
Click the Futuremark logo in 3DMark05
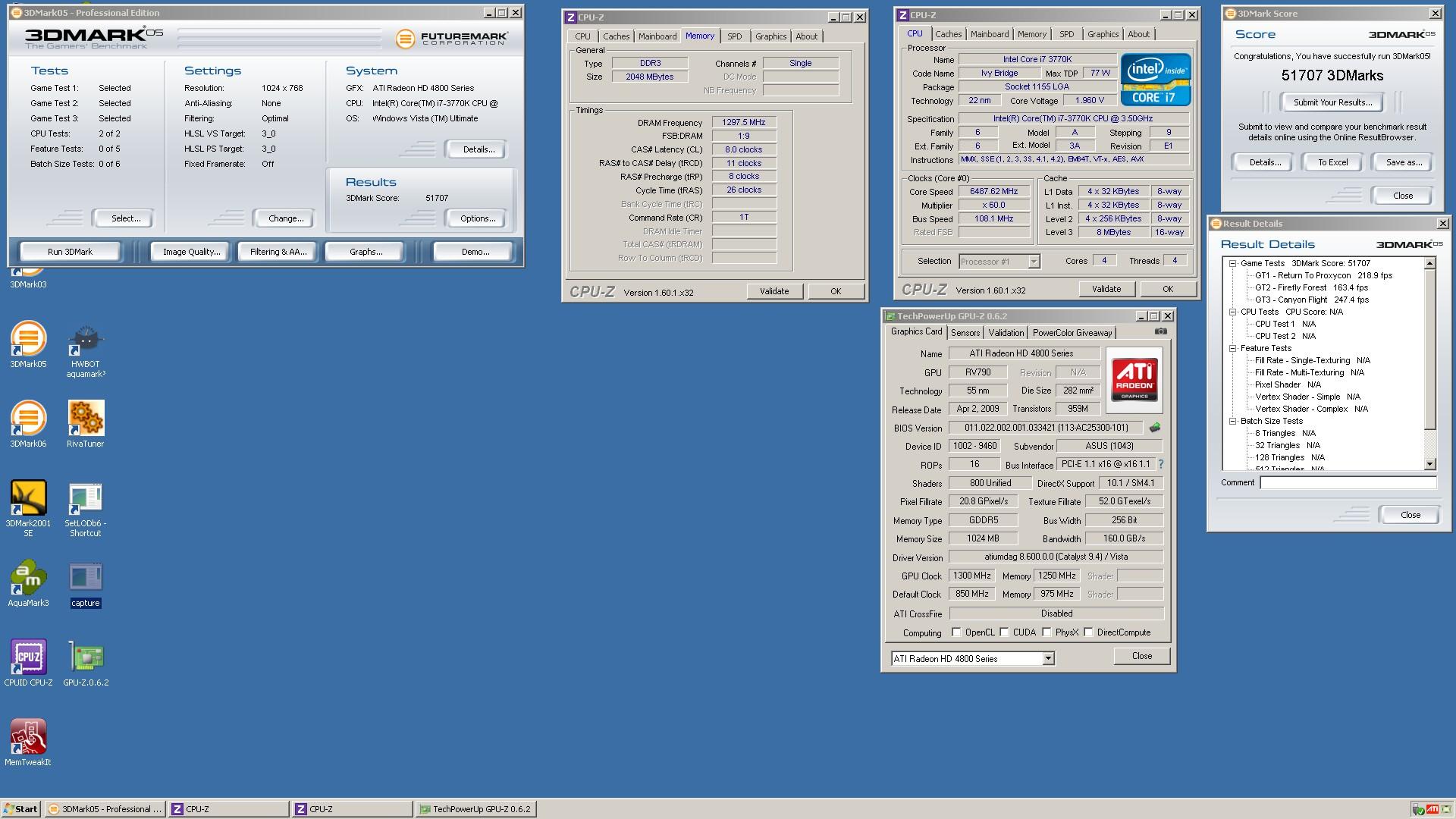[x=452, y=38]
